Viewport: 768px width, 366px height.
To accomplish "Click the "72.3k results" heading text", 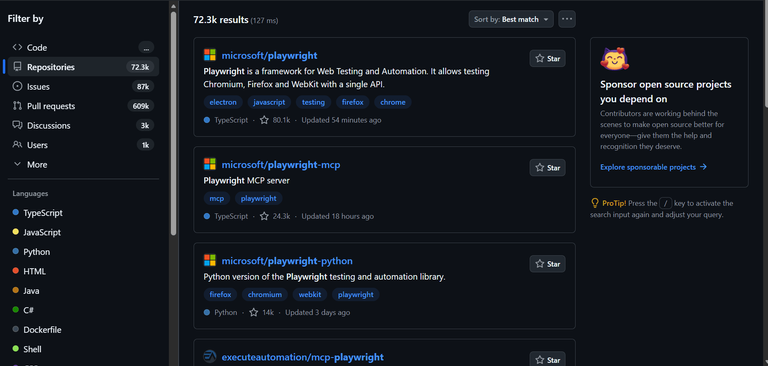I will (x=220, y=20).
